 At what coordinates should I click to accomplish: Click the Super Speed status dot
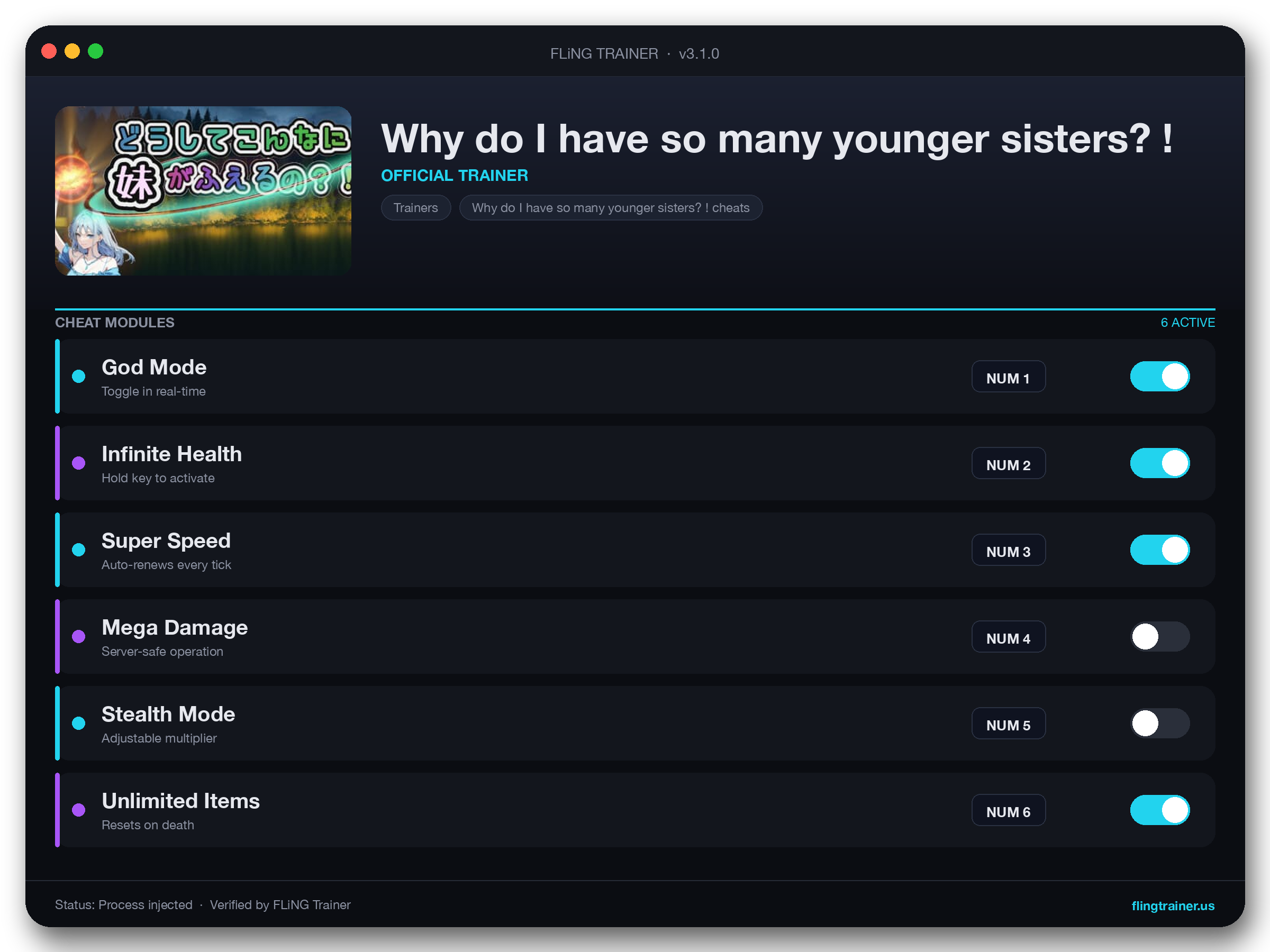pos(79,550)
